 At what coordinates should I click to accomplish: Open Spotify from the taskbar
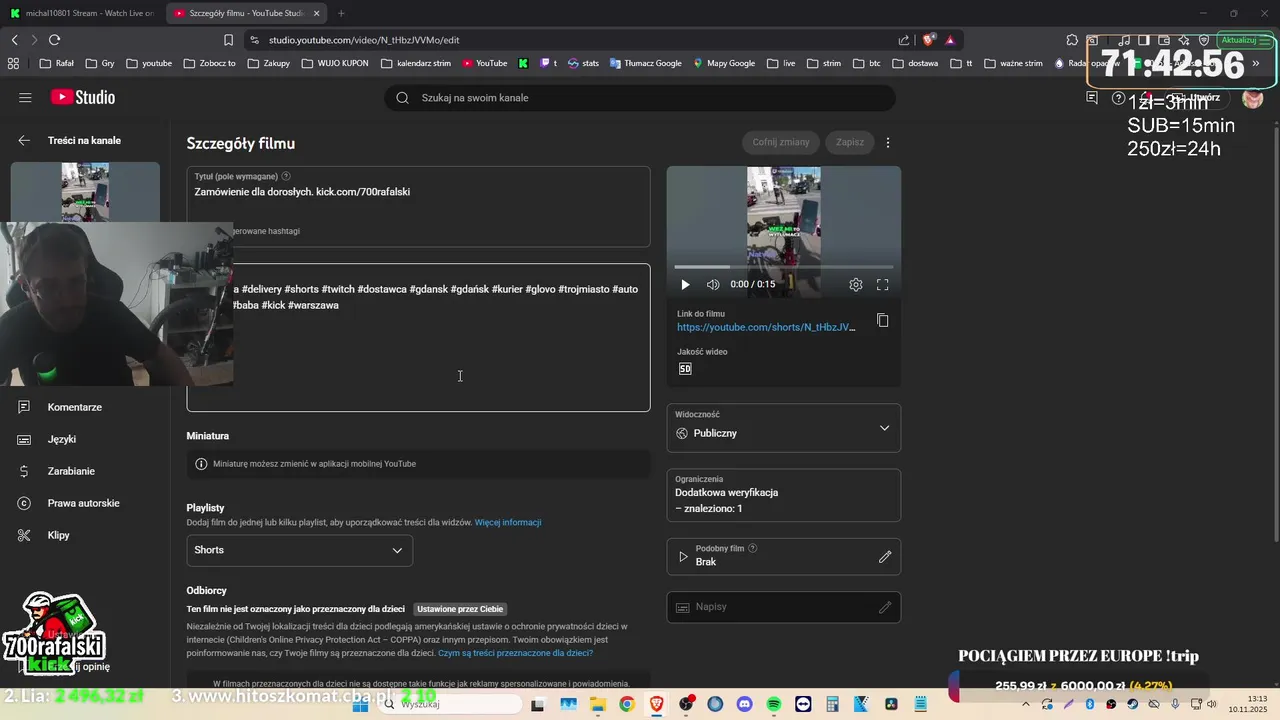click(x=774, y=704)
